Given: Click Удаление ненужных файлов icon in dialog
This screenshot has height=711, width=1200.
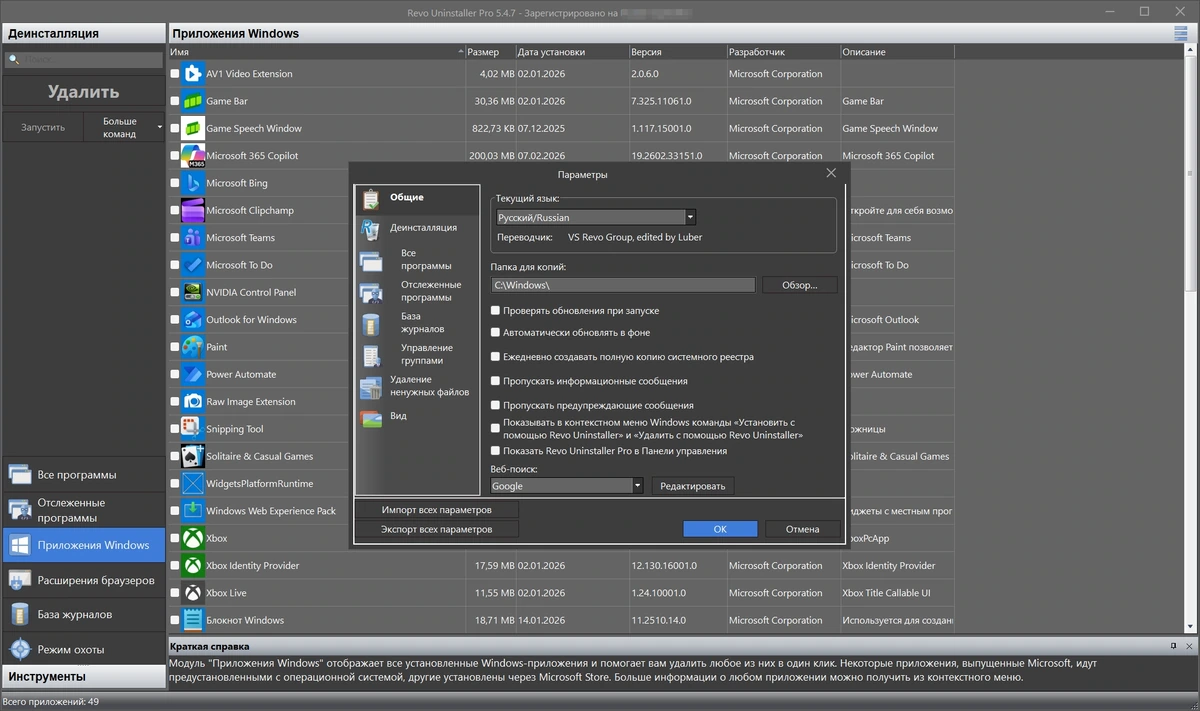Looking at the screenshot, I should [x=371, y=387].
